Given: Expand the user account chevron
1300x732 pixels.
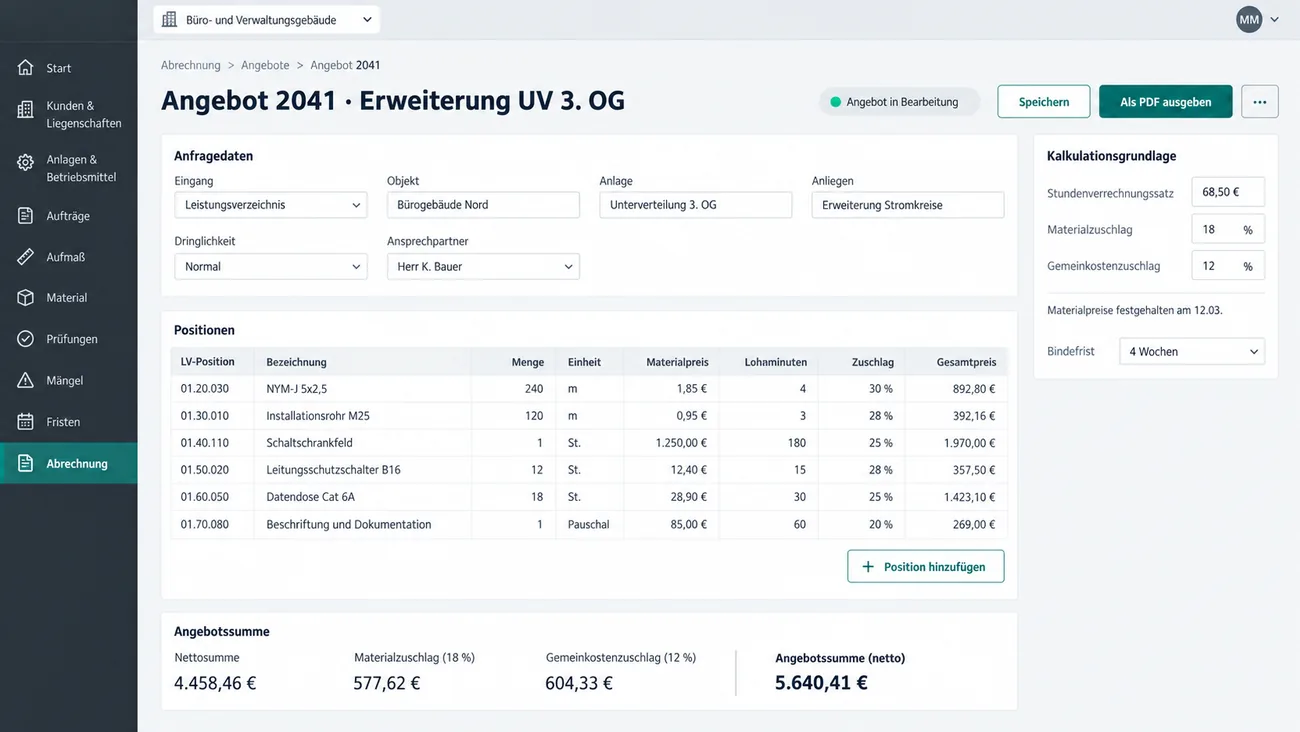Looking at the screenshot, I should (1274, 20).
